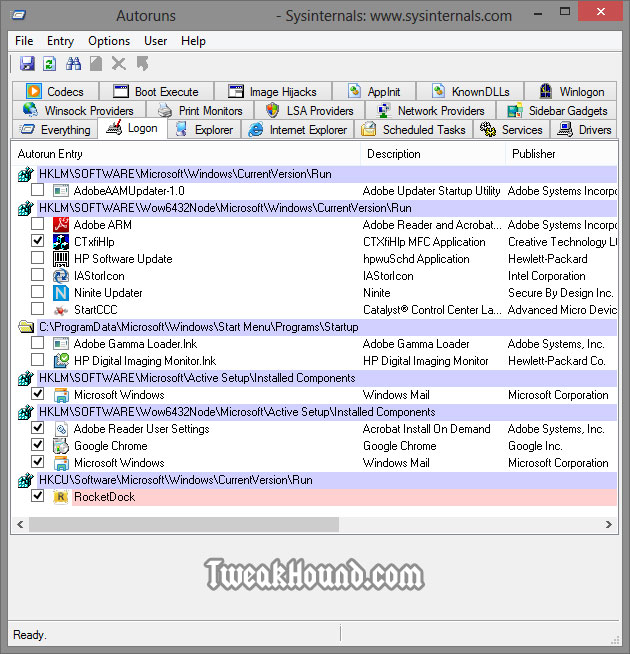Click the Autoruns title bar app icon
The image size is (630, 654).
coord(19,15)
